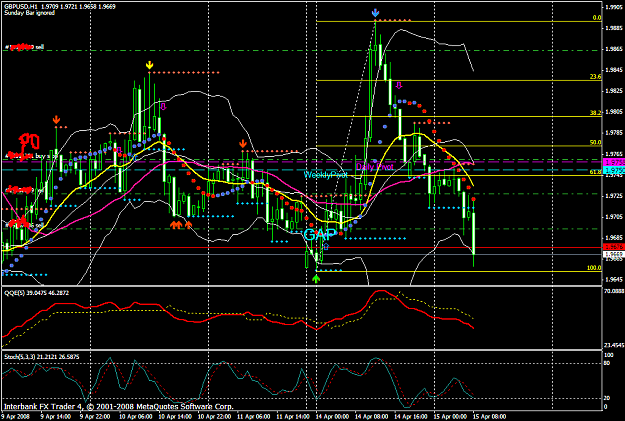Select the QQE(5) indicator label

pos(36,293)
